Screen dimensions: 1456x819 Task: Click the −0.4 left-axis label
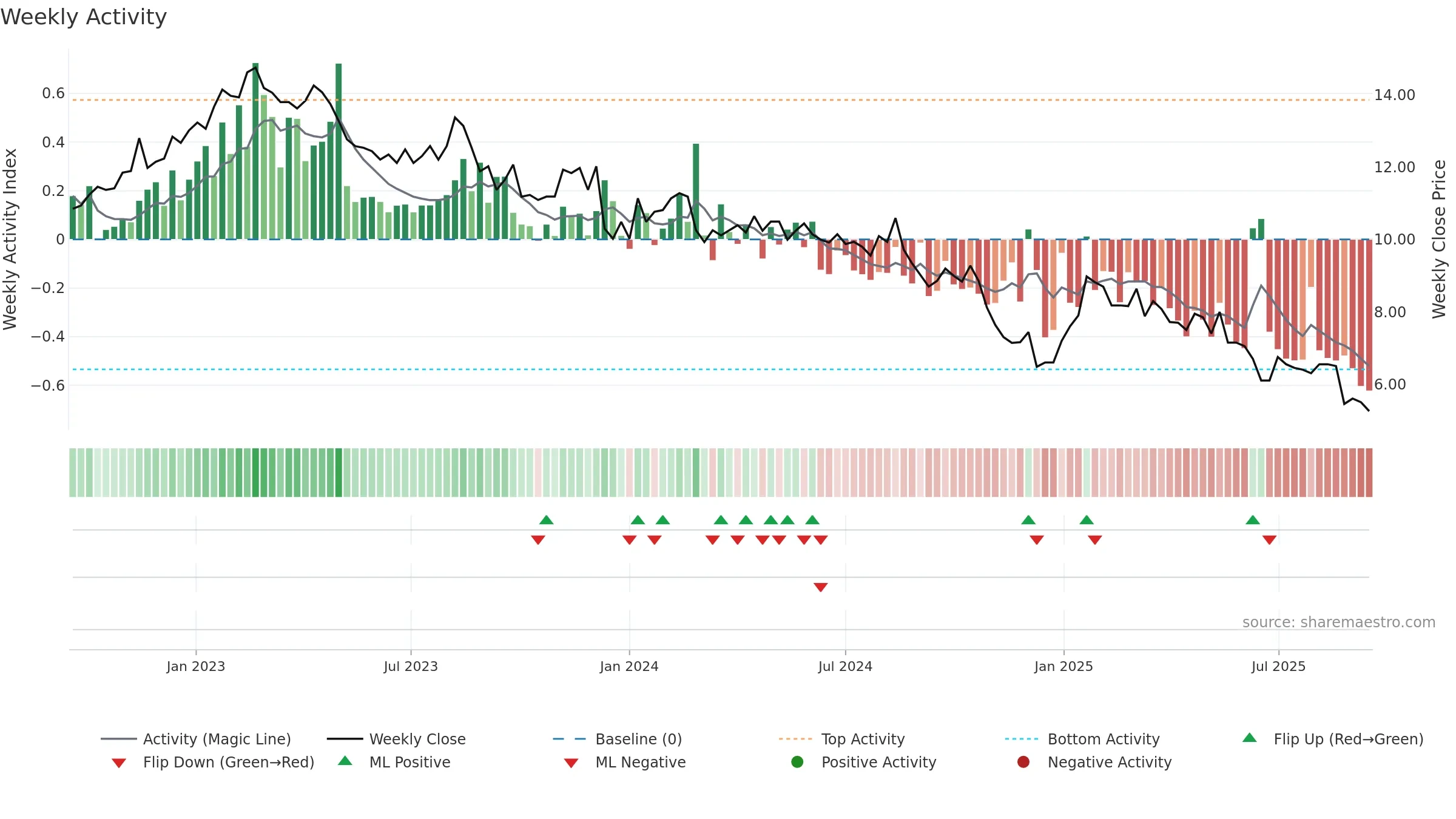pyautogui.click(x=48, y=336)
